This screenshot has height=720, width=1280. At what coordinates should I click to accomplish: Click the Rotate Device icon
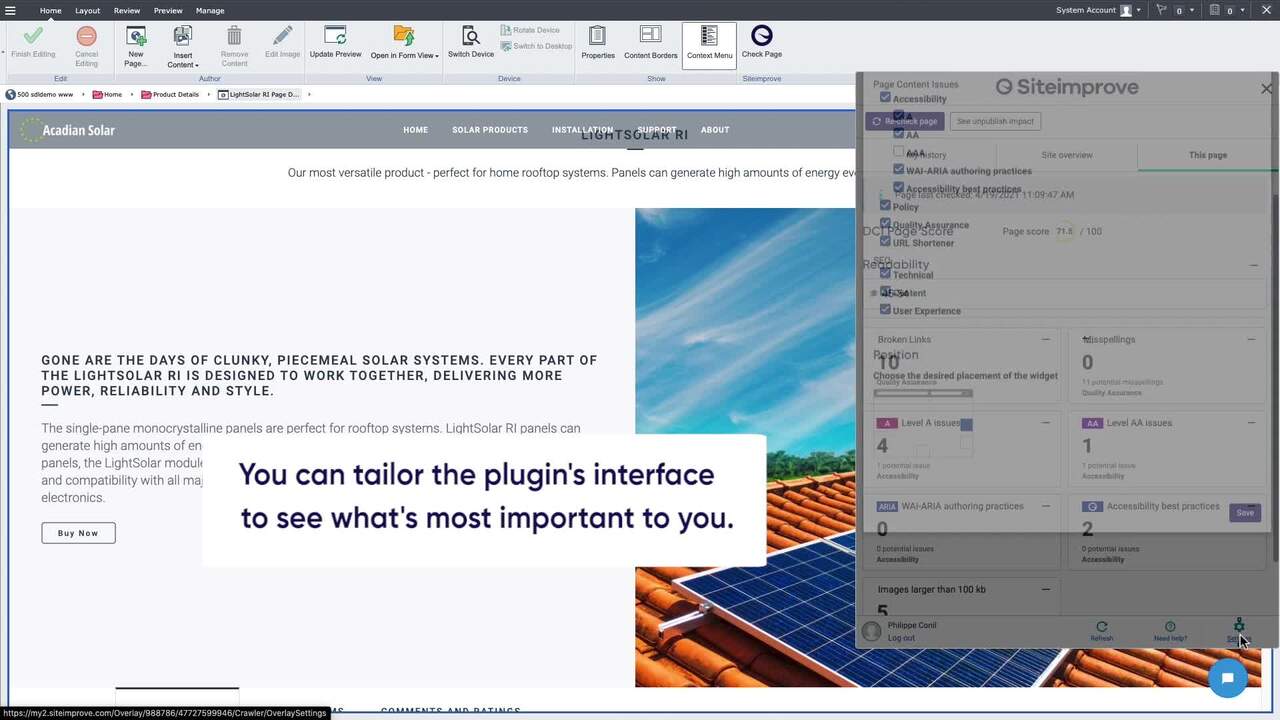(506, 30)
